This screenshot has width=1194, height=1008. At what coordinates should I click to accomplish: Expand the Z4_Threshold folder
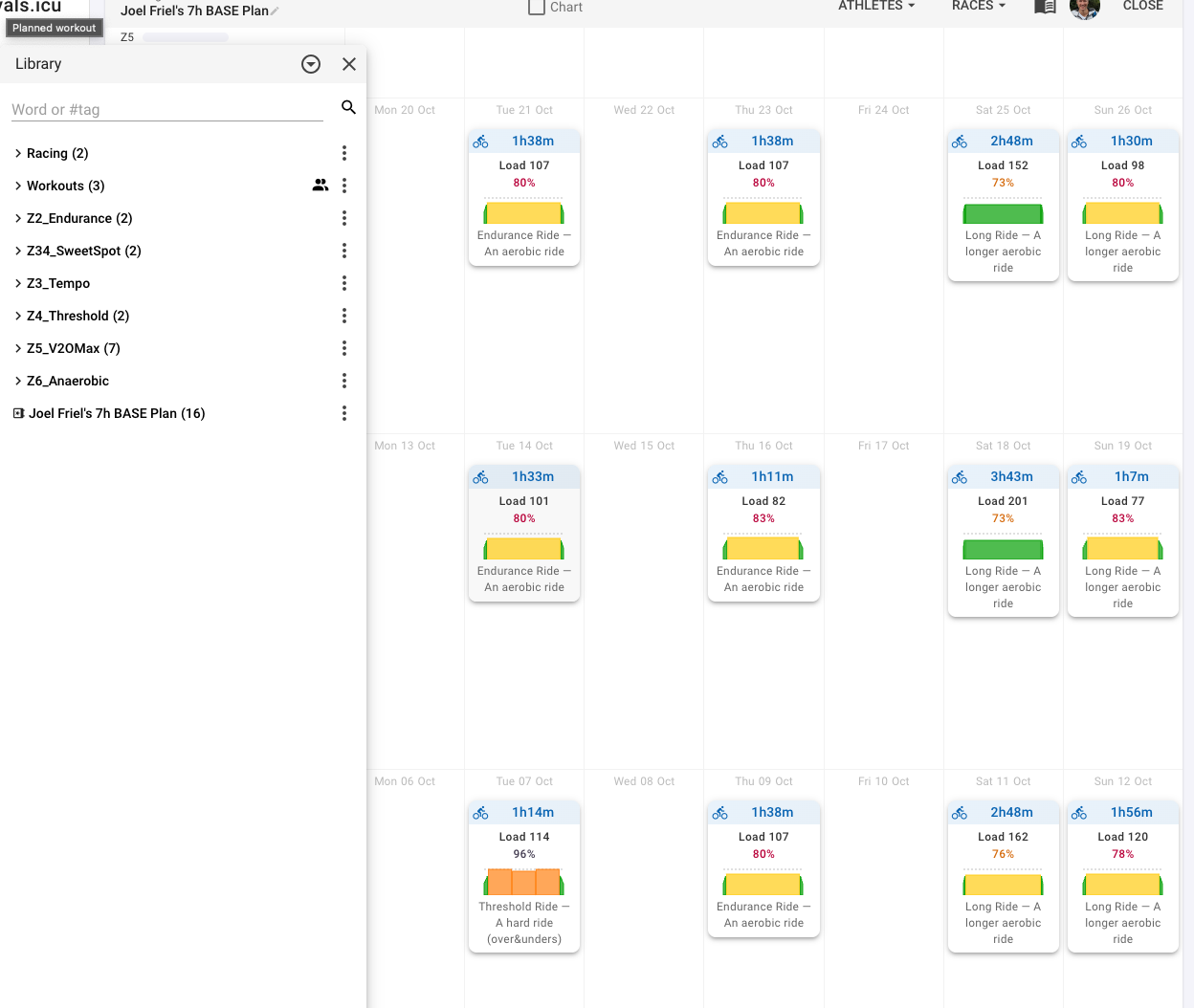[x=18, y=316]
